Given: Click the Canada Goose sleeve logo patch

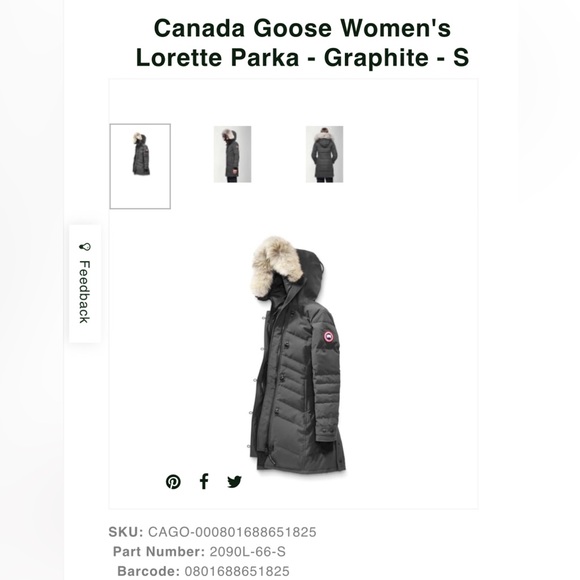Looking at the screenshot, I should coord(328,337).
